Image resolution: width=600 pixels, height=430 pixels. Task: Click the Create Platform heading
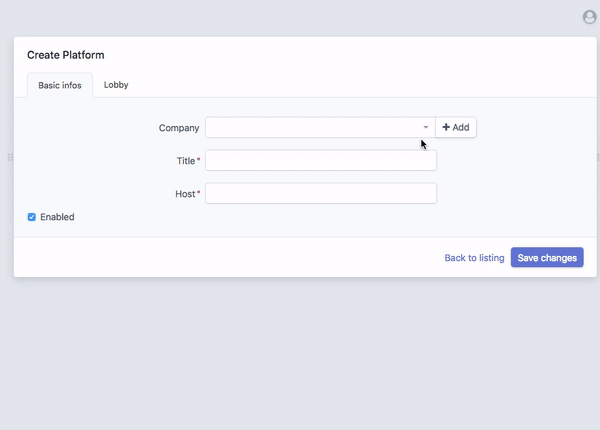[x=66, y=55]
